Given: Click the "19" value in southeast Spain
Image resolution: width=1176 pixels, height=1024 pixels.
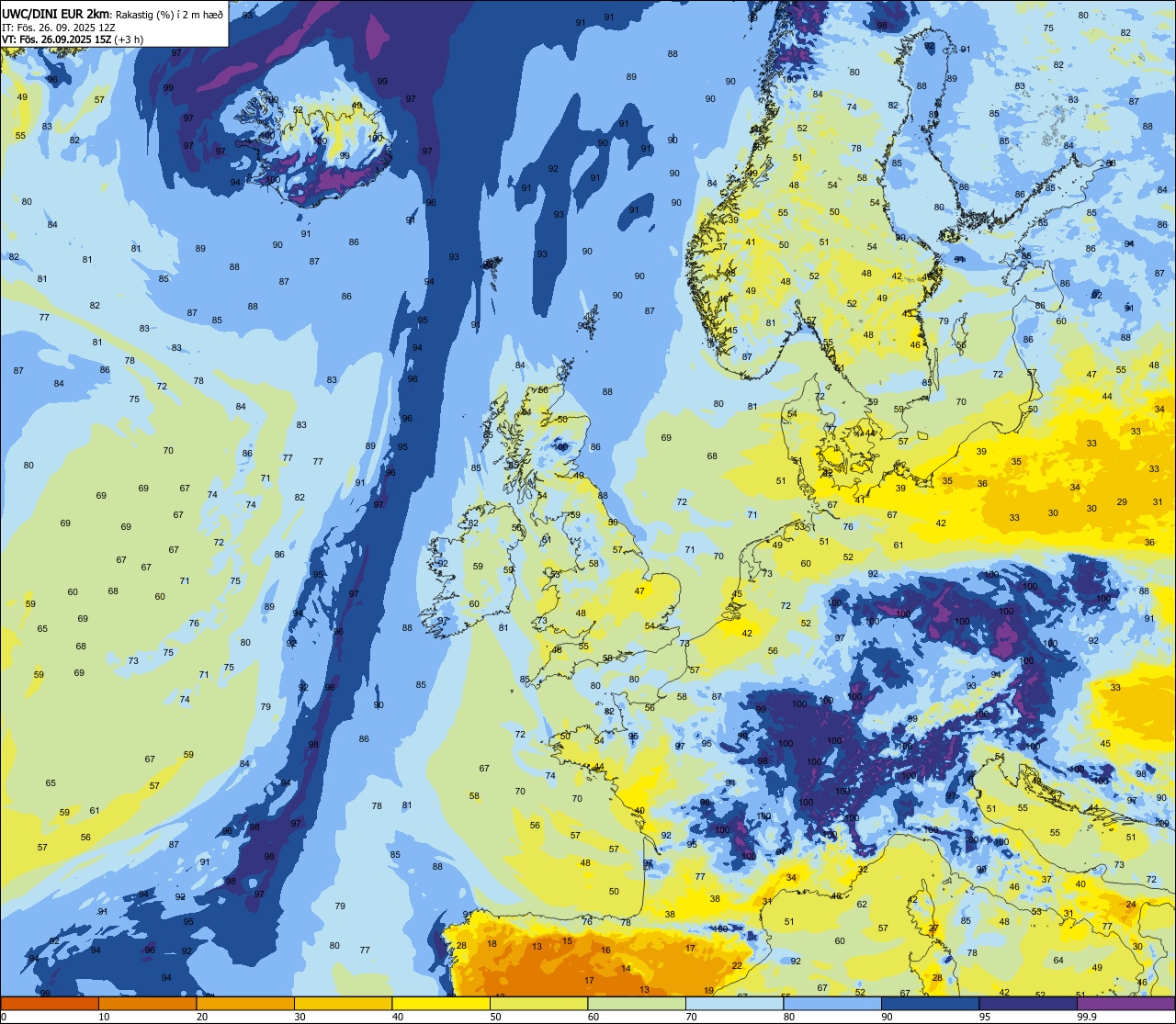Looking at the screenshot, I should [708, 990].
